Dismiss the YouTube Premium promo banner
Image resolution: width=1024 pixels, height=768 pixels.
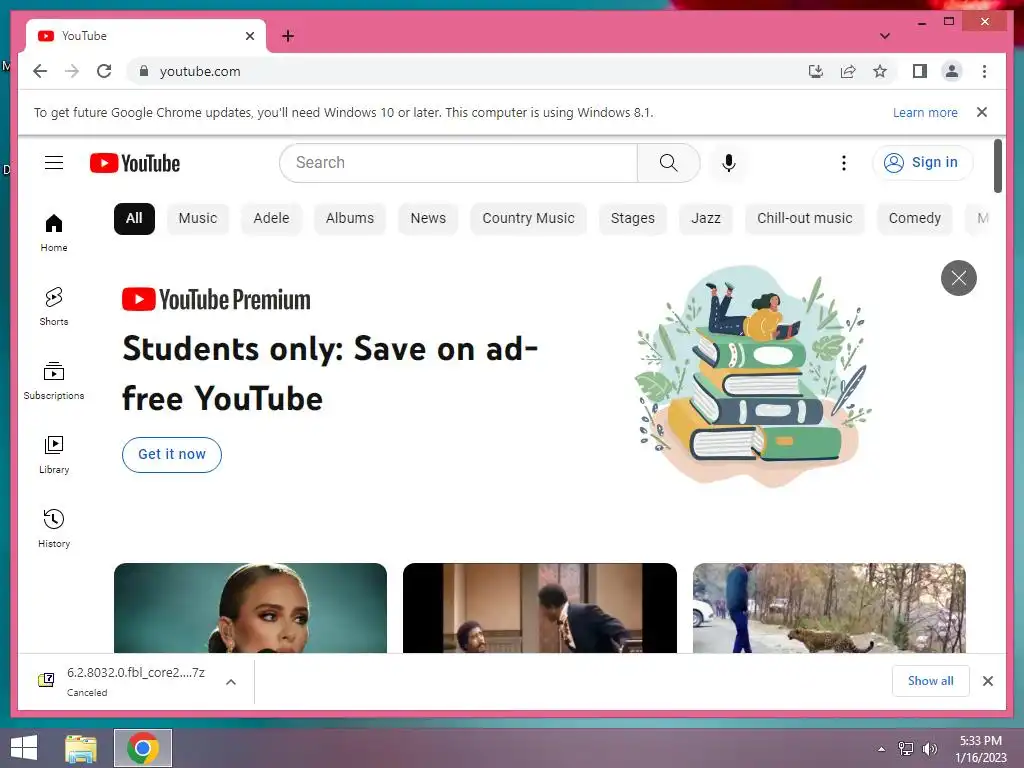(x=958, y=278)
